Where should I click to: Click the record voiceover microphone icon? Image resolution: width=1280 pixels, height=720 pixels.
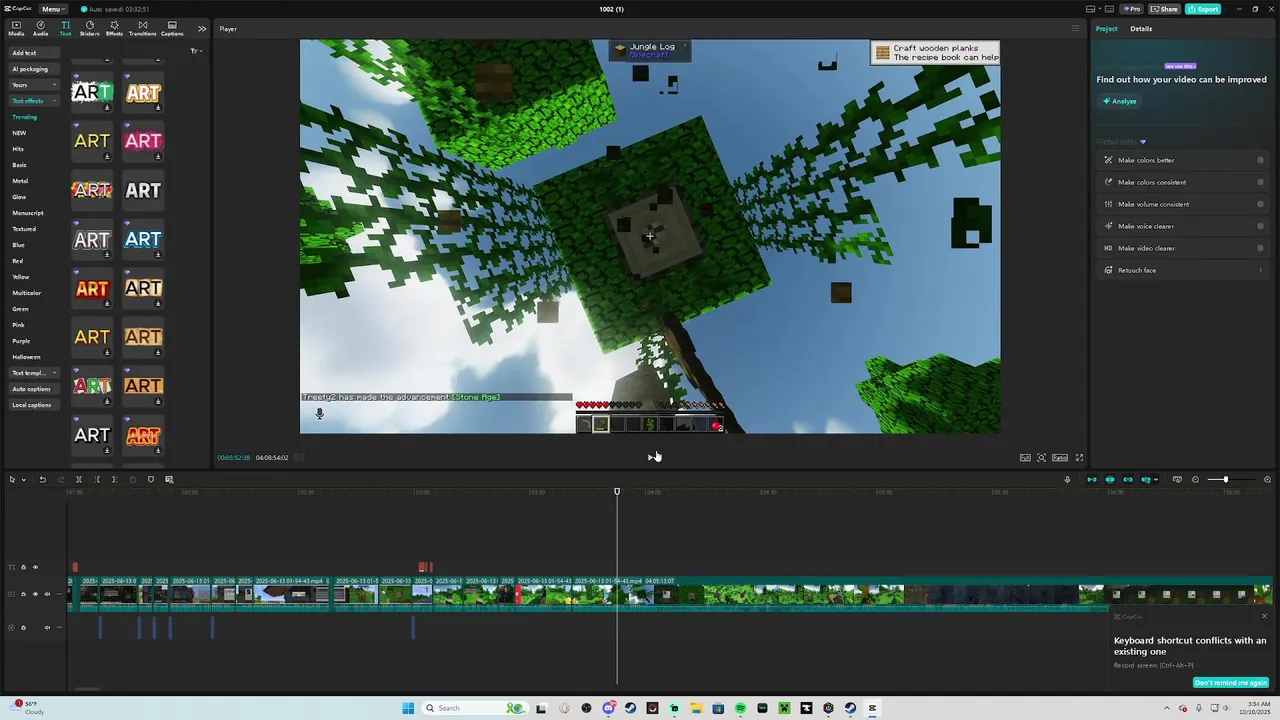tap(1067, 479)
